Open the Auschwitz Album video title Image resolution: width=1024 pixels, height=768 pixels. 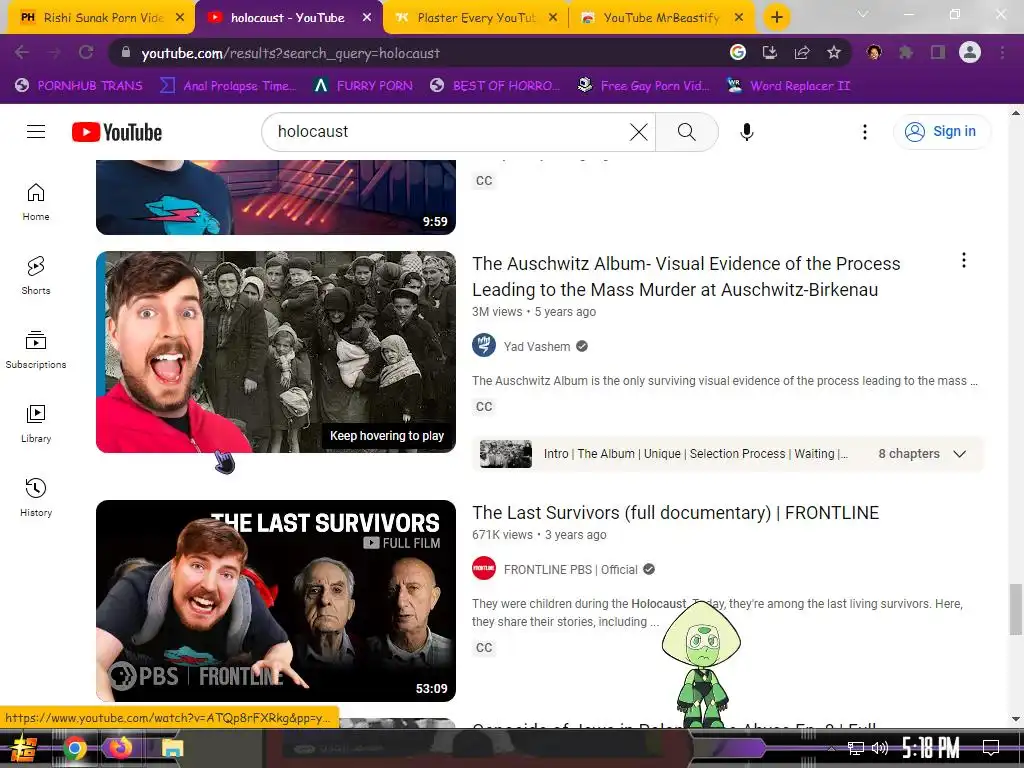click(686, 276)
